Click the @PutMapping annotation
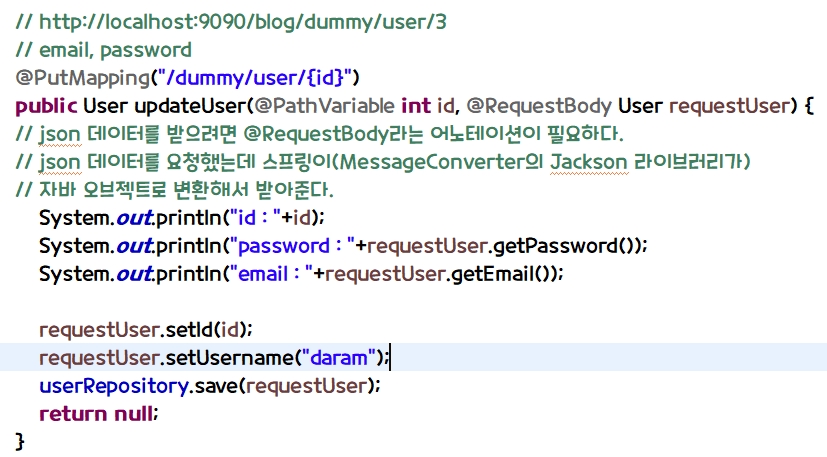827x457 pixels. click(x=83, y=78)
